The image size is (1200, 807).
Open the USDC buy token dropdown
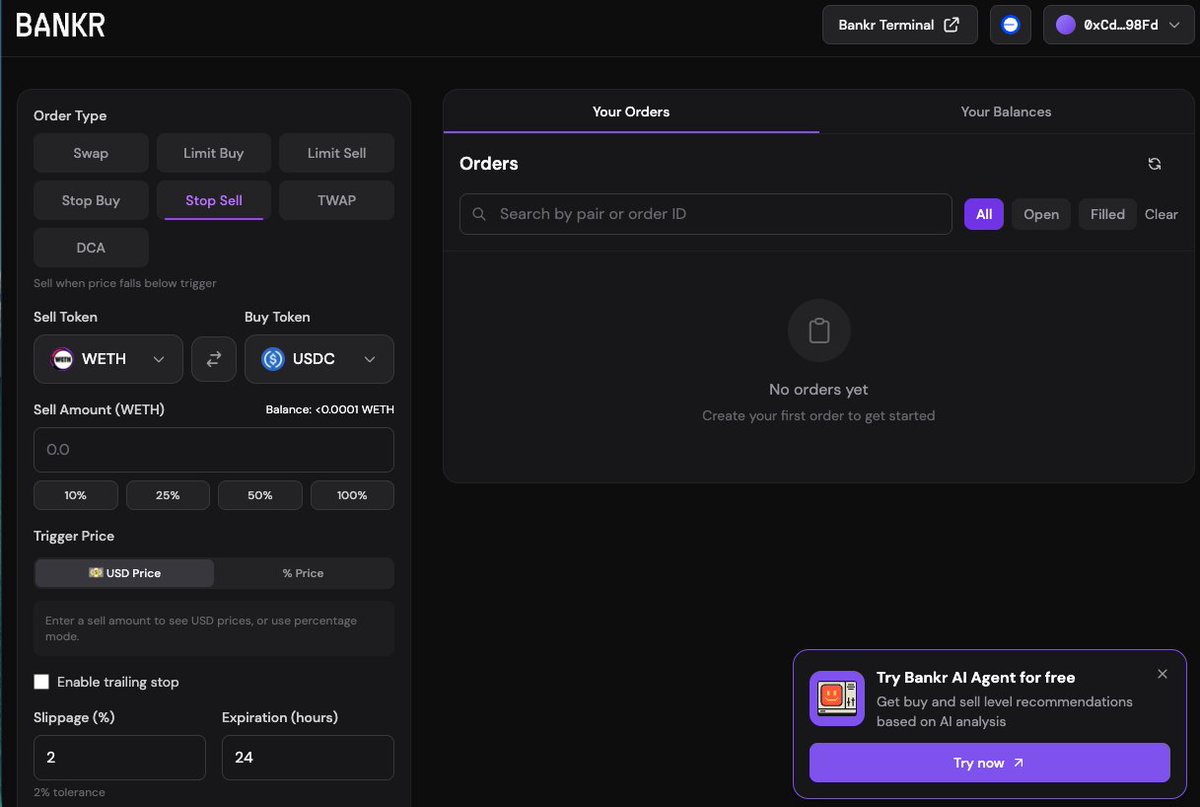(x=319, y=359)
